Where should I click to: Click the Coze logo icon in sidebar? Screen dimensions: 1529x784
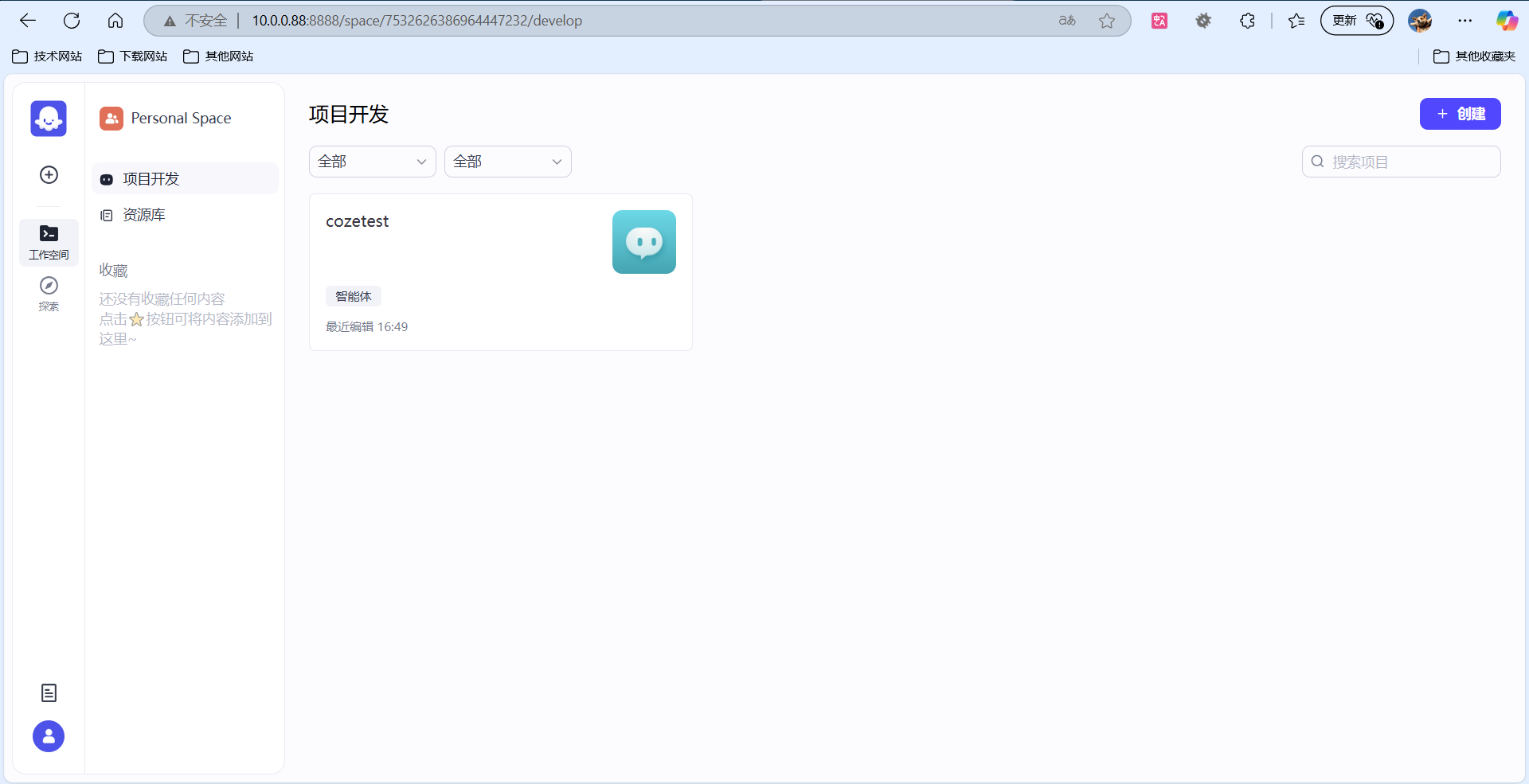coord(49,119)
